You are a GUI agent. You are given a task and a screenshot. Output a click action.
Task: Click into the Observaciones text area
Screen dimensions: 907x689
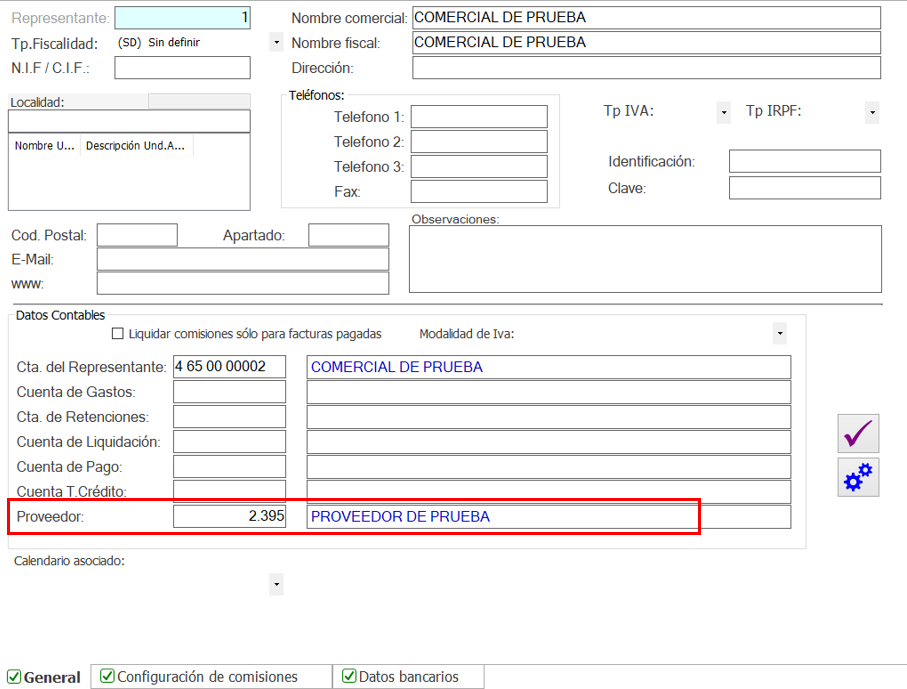coord(645,257)
